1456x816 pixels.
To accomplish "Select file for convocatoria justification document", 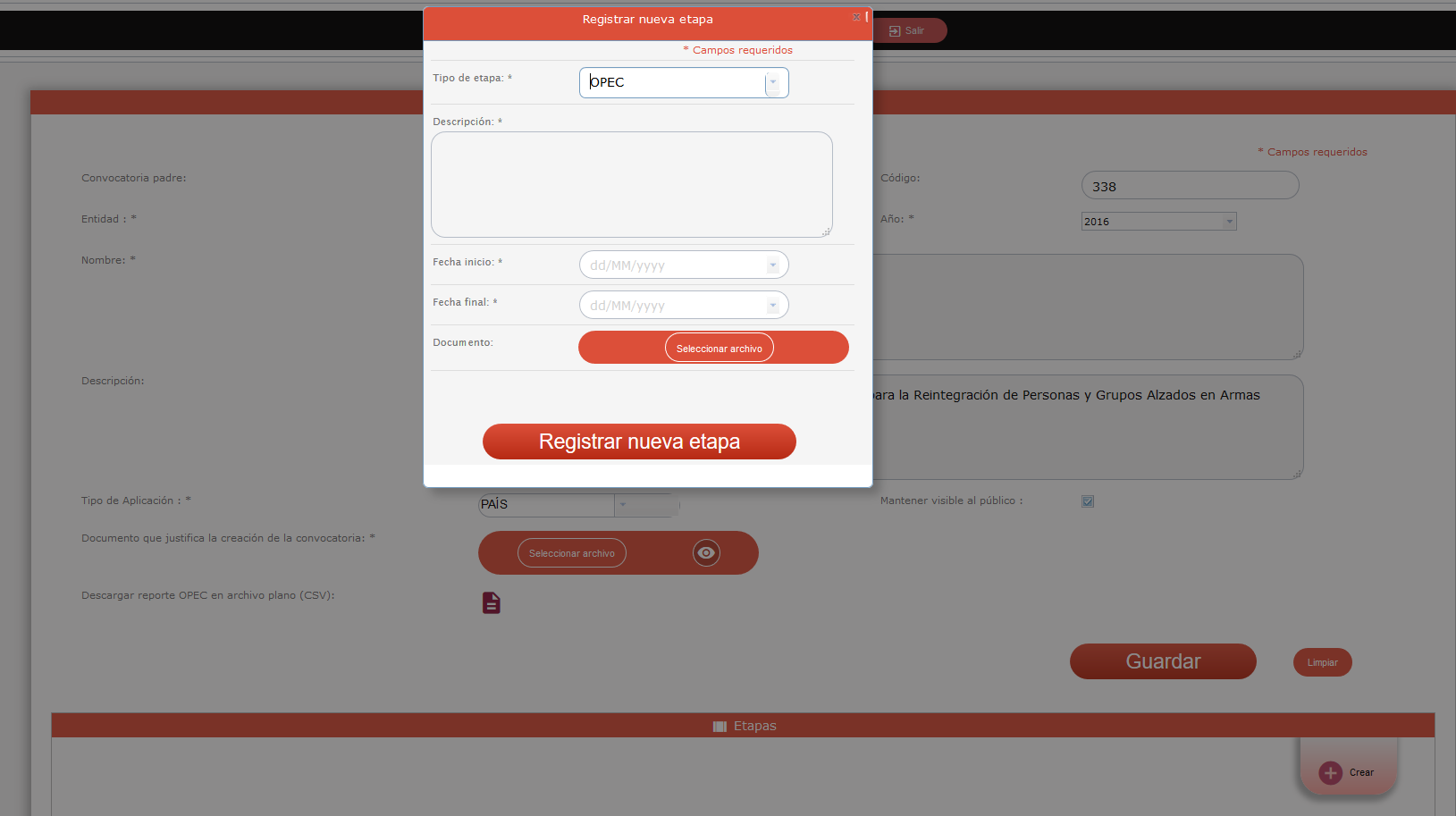I will point(571,553).
